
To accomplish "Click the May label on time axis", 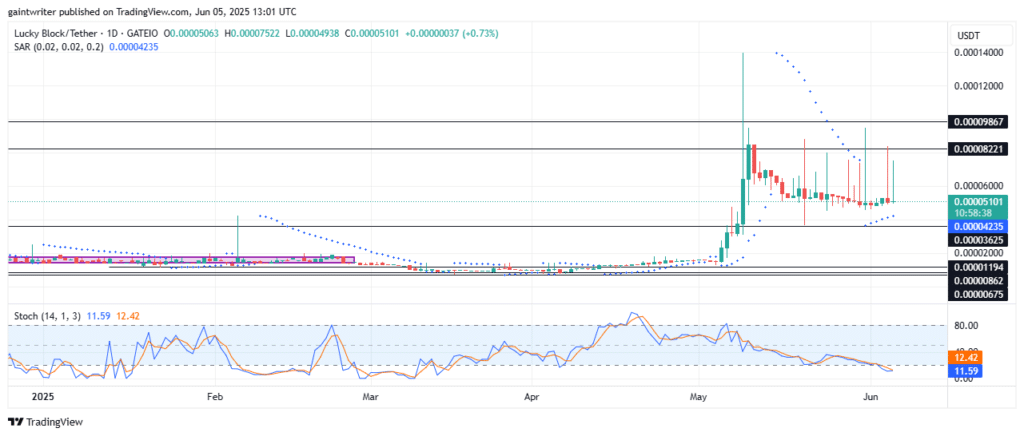I will tap(699, 396).
